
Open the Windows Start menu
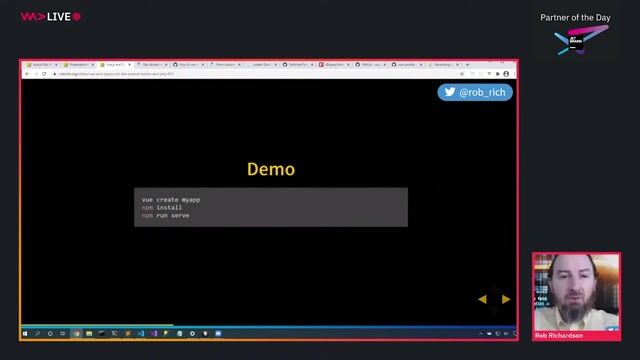[25, 333]
